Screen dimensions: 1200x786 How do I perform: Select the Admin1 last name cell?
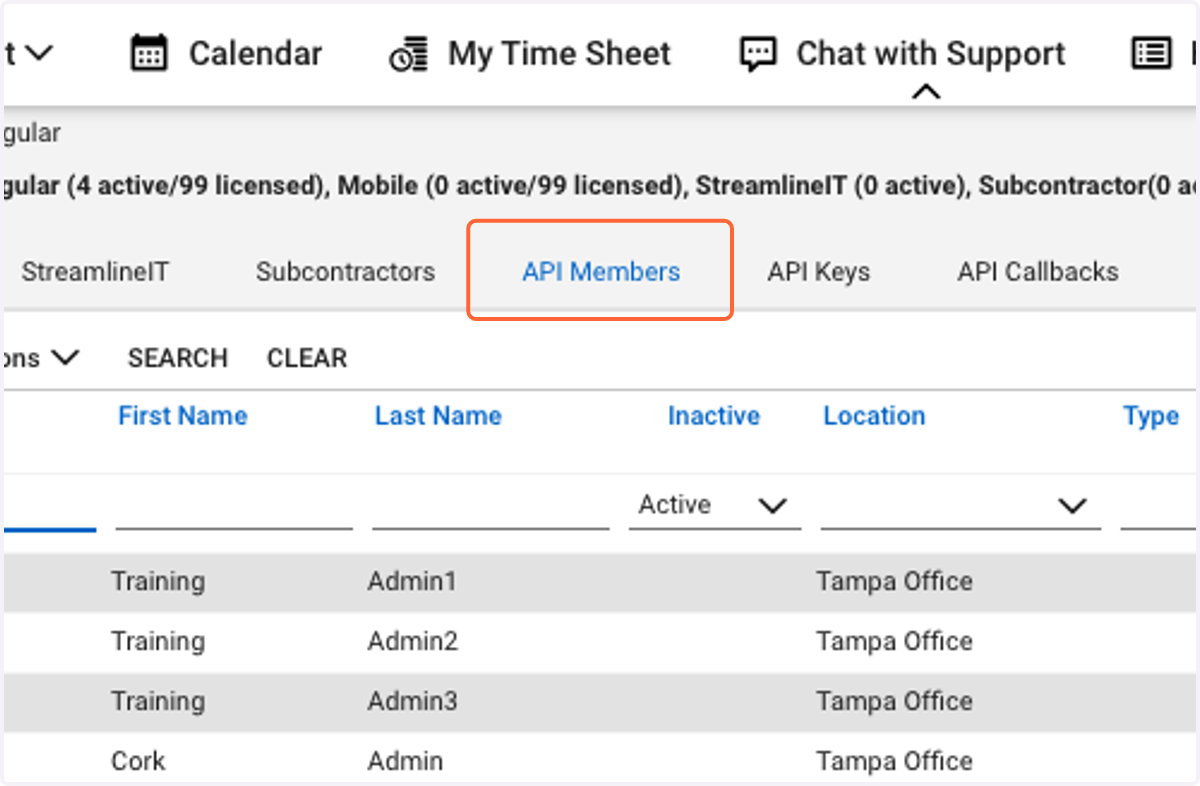point(412,581)
